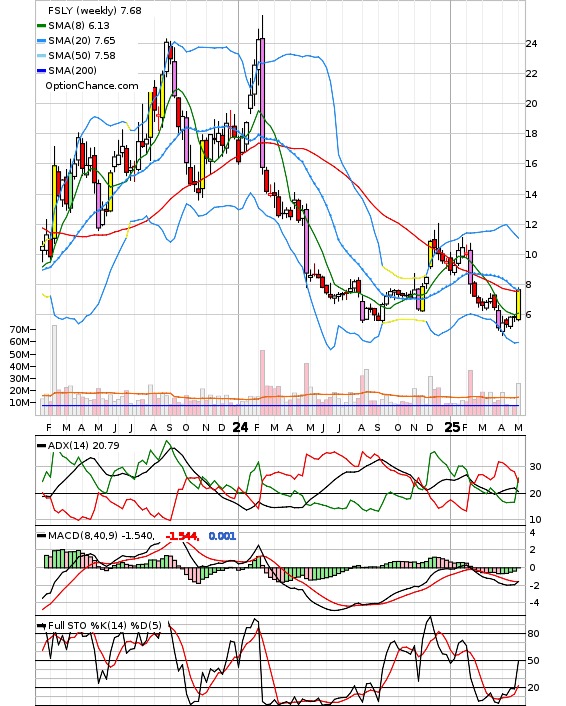
Task: Click the light blue SMA(50) legend swatch
Action: click(41, 56)
